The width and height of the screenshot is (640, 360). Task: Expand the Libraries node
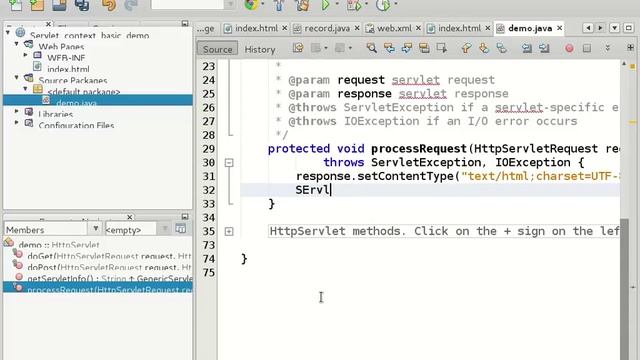coord(16,111)
